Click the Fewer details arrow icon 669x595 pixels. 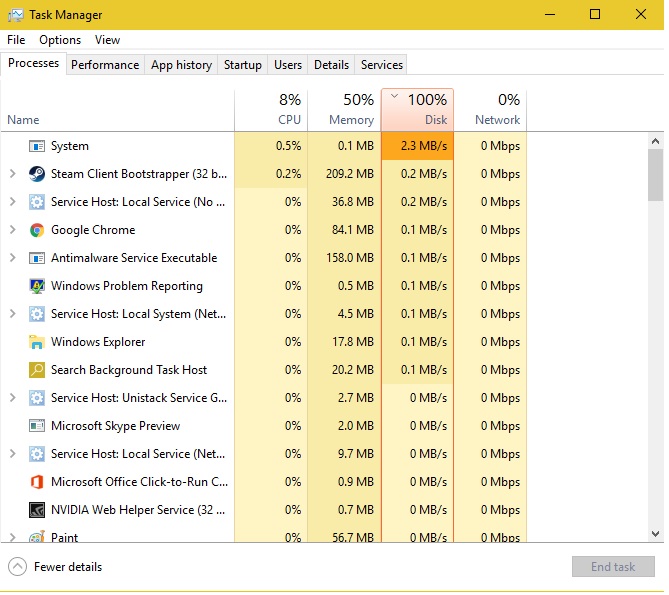pos(17,567)
